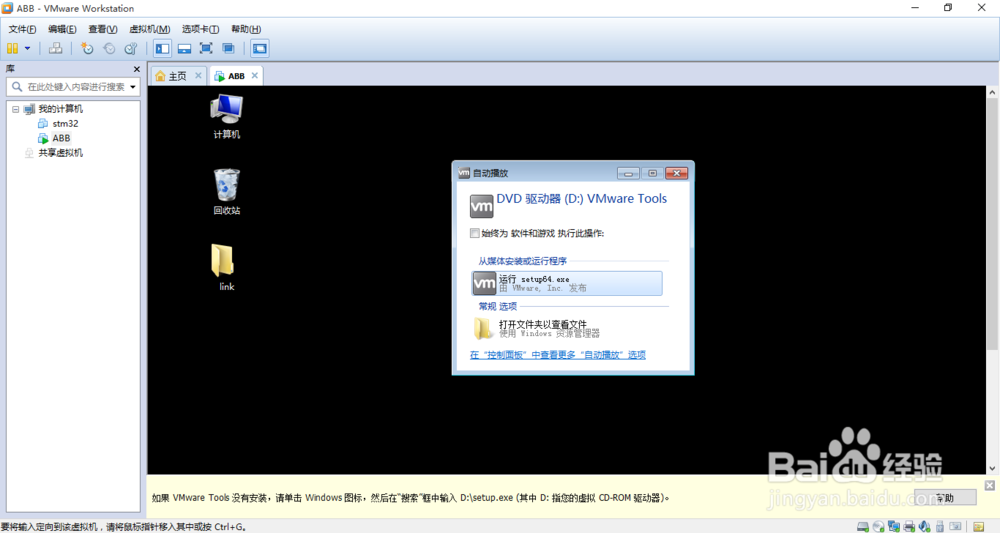Open the 编辑(E) menu
This screenshot has height=533, width=1000.
coord(62,29)
